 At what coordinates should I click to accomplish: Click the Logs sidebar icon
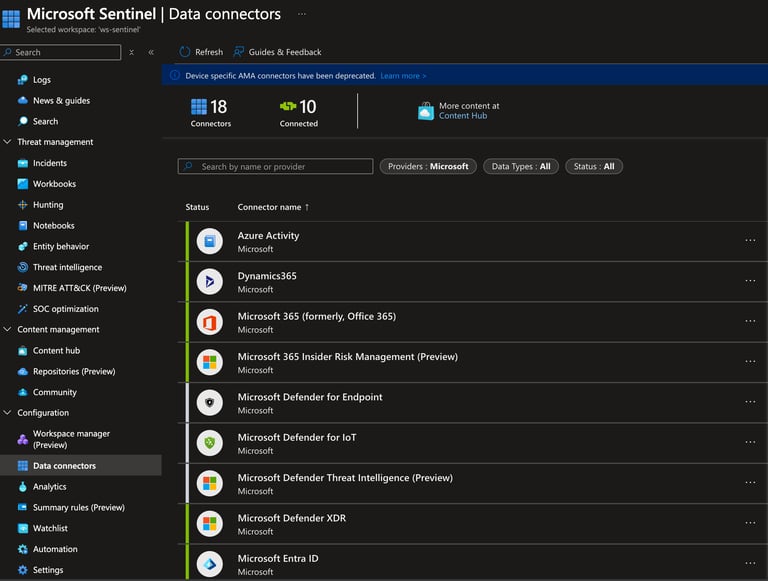[x=23, y=79]
